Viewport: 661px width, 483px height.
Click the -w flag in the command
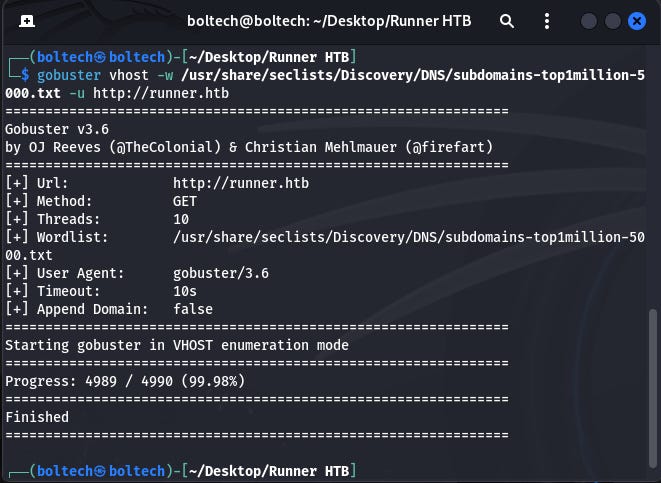tap(165, 75)
